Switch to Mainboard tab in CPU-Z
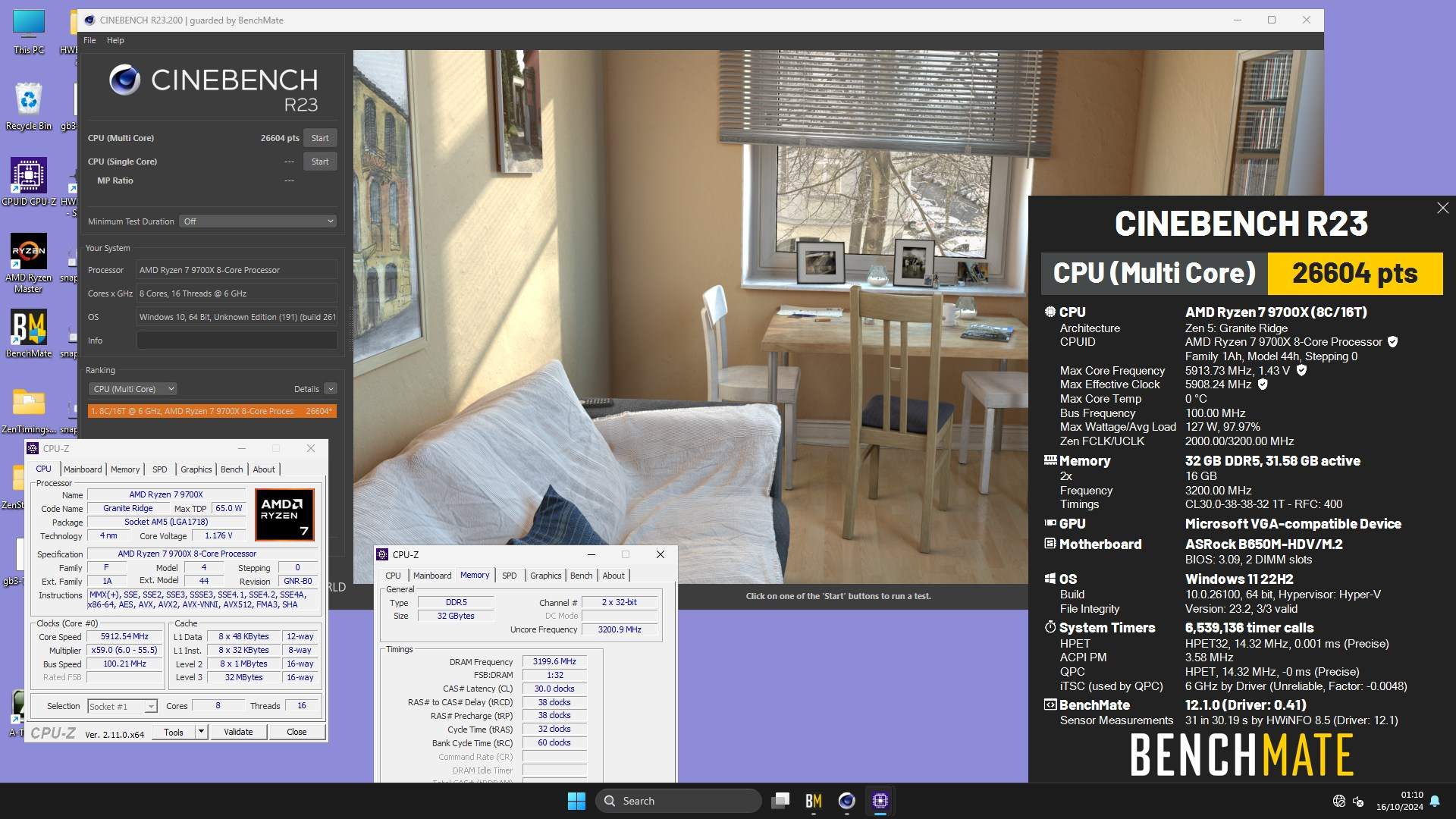Viewport: 1456px width, 819px height. 83,469
